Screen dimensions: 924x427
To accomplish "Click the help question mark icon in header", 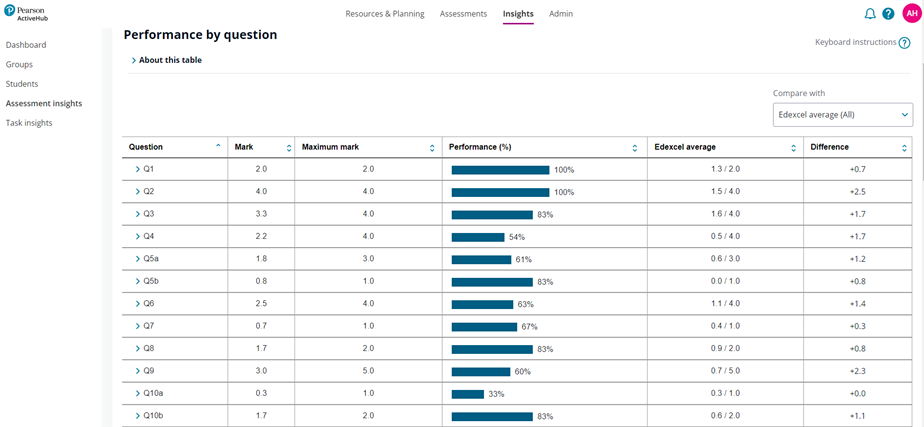I will pyautogui.click(x=888, y=14).
